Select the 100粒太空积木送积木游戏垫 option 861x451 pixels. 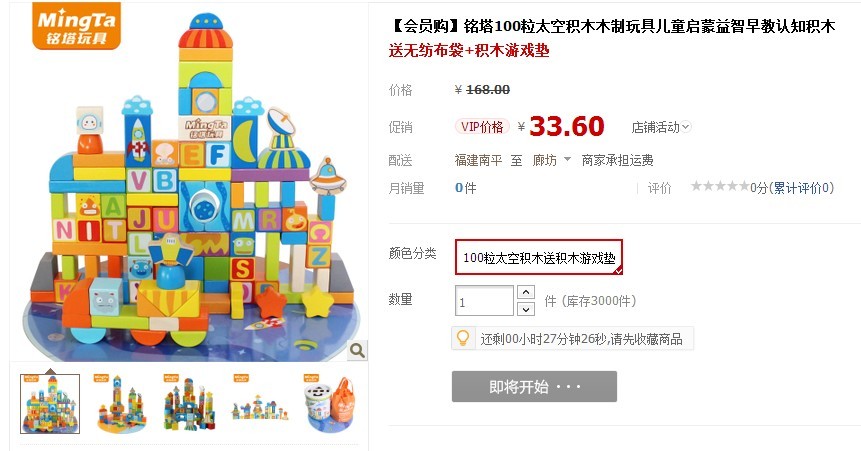[x=539, y=257]
